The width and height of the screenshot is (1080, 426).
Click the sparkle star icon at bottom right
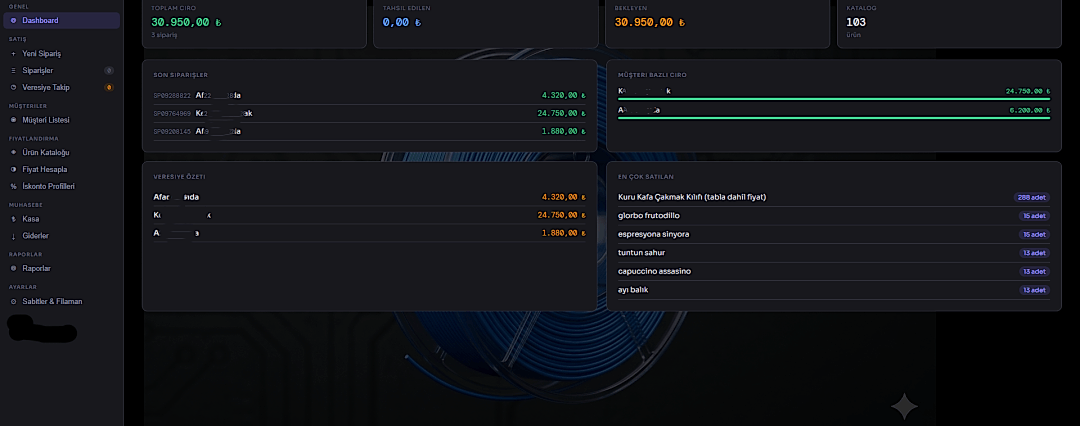(x=904, y=407)
